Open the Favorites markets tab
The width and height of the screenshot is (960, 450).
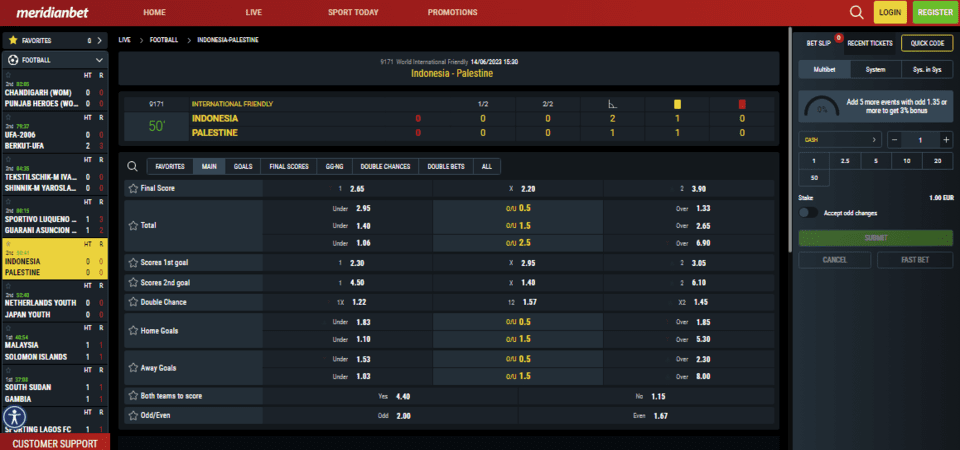coord(170,167)
